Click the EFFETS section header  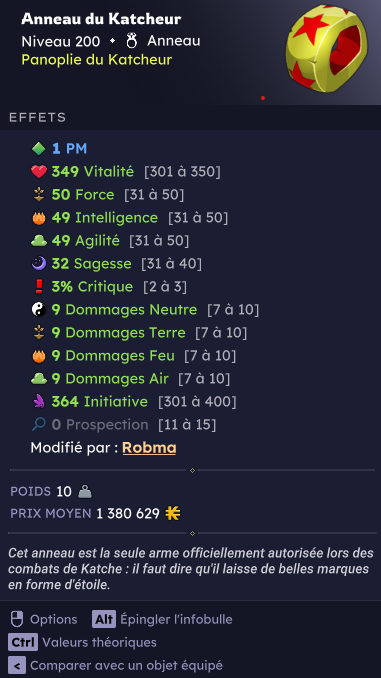tap(37, 118)
